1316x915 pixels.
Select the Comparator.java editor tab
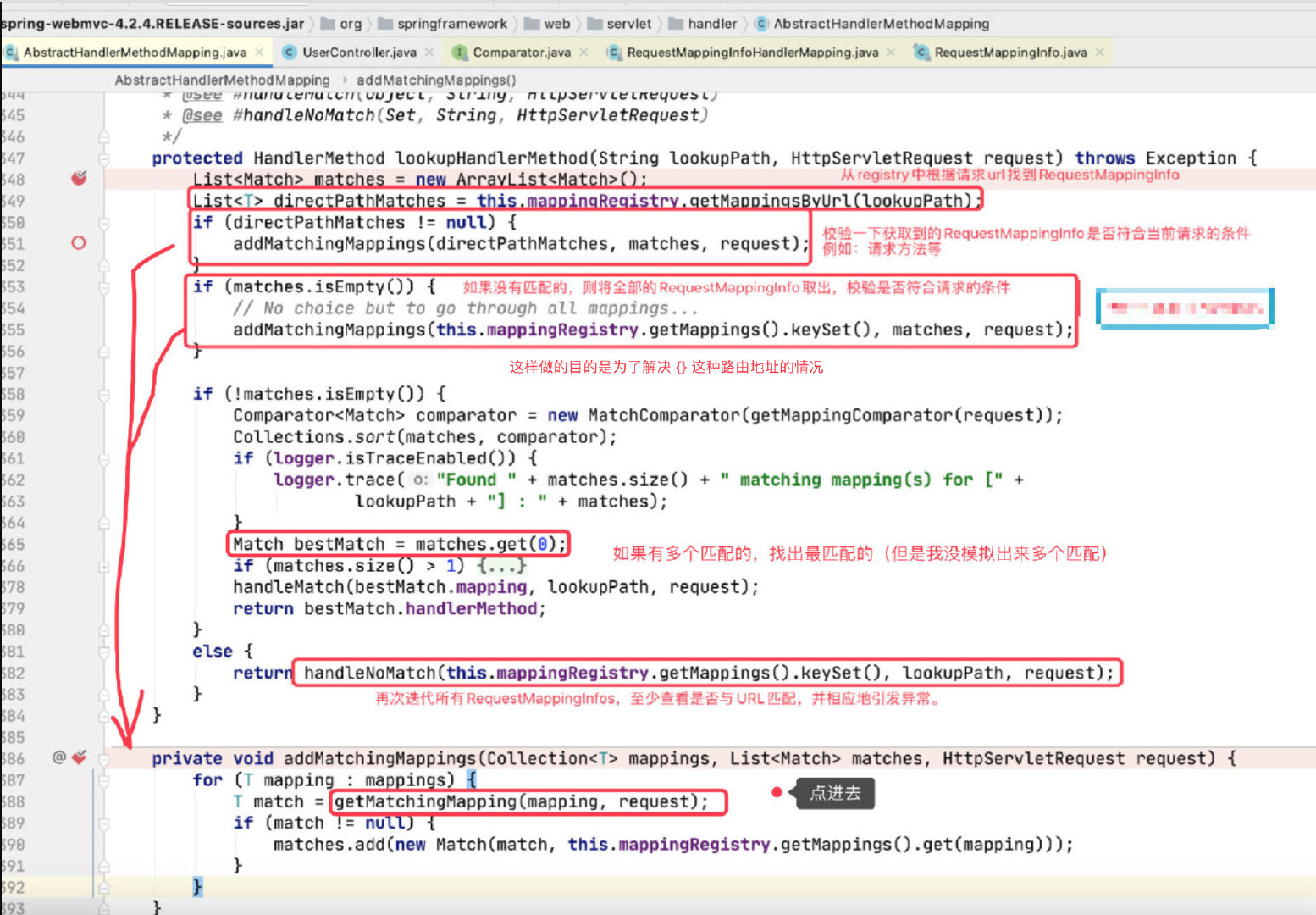tap(522, 53)
